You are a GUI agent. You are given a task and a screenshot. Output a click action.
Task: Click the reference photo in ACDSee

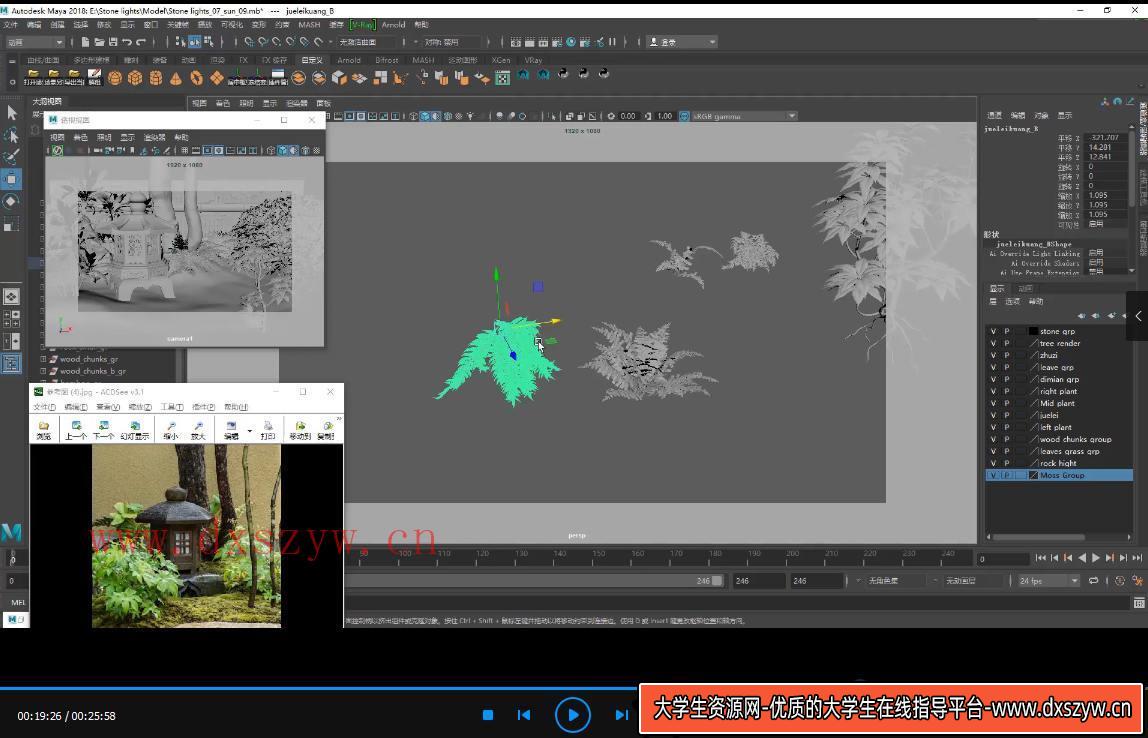[x=186, y=536]
